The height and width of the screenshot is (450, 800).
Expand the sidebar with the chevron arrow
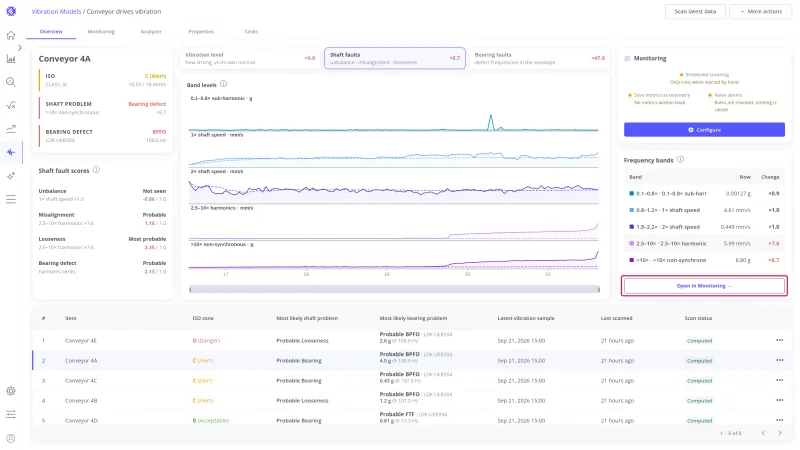tap(20, 47)
